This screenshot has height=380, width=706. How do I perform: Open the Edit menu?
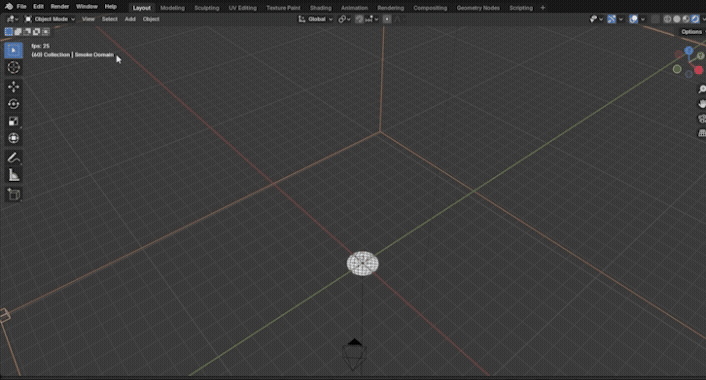[38, 7]
